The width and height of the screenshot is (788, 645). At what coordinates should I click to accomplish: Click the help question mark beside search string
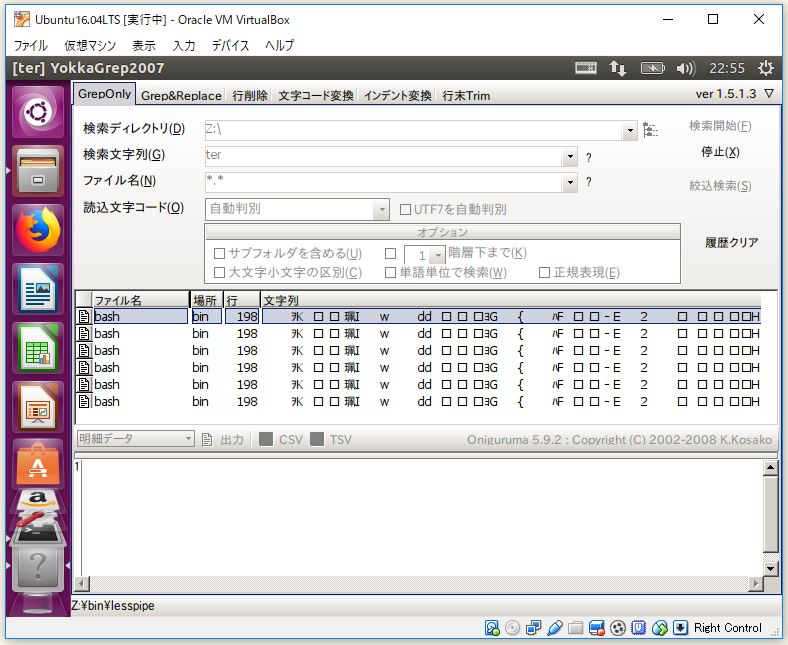tap(588, 157)
